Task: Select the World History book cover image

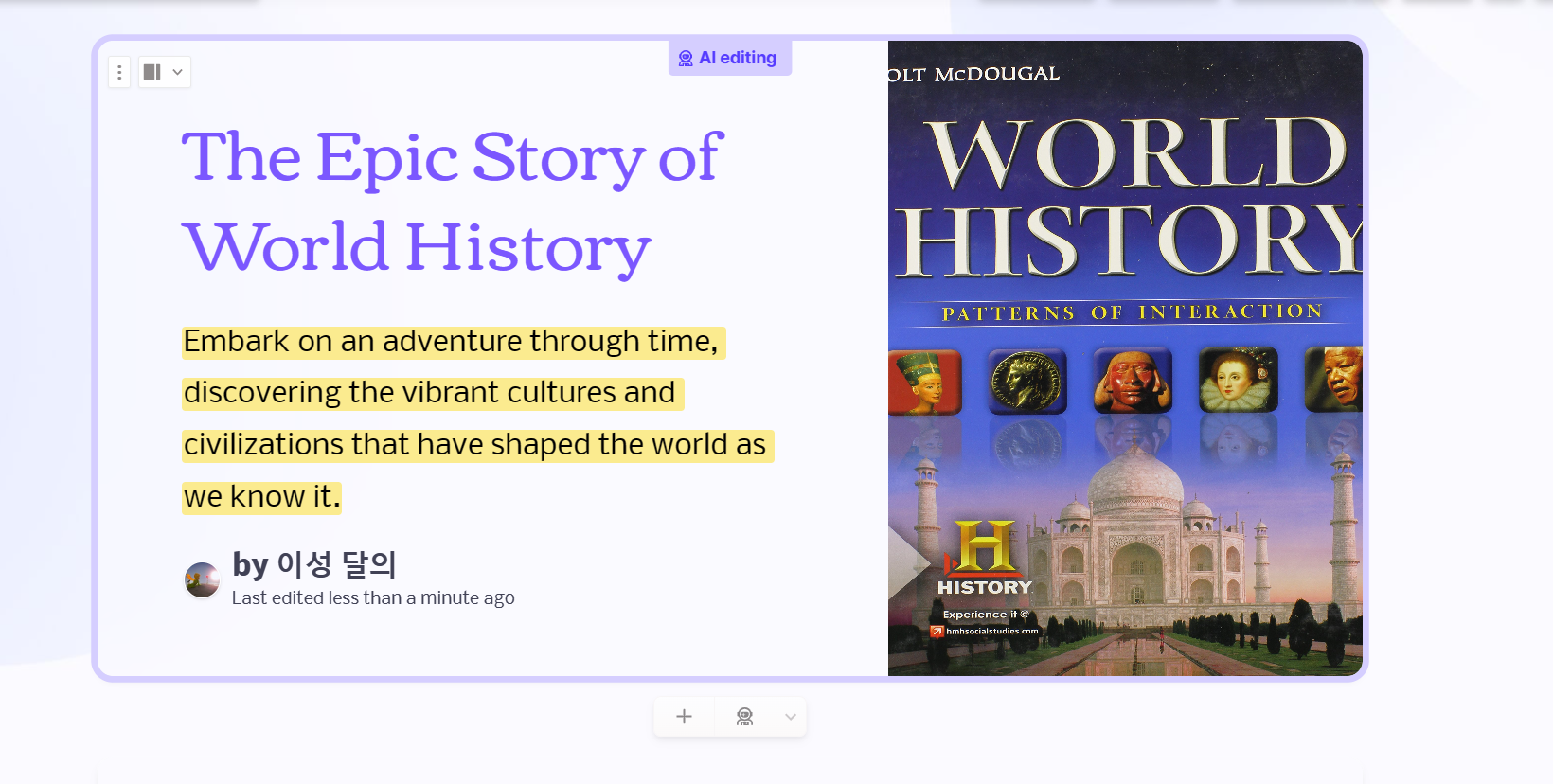Action: pos(1125,358)
